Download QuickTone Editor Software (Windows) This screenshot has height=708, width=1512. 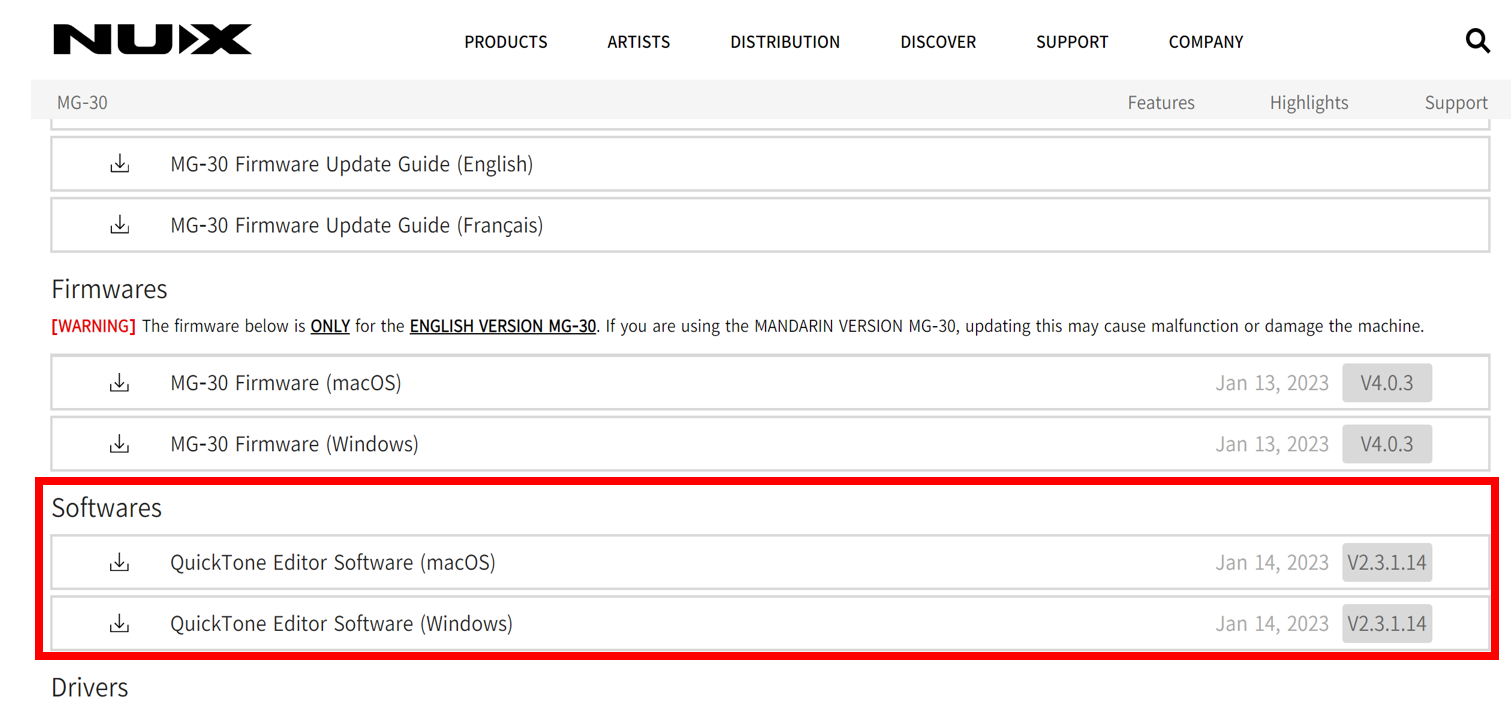coord(341,624)
